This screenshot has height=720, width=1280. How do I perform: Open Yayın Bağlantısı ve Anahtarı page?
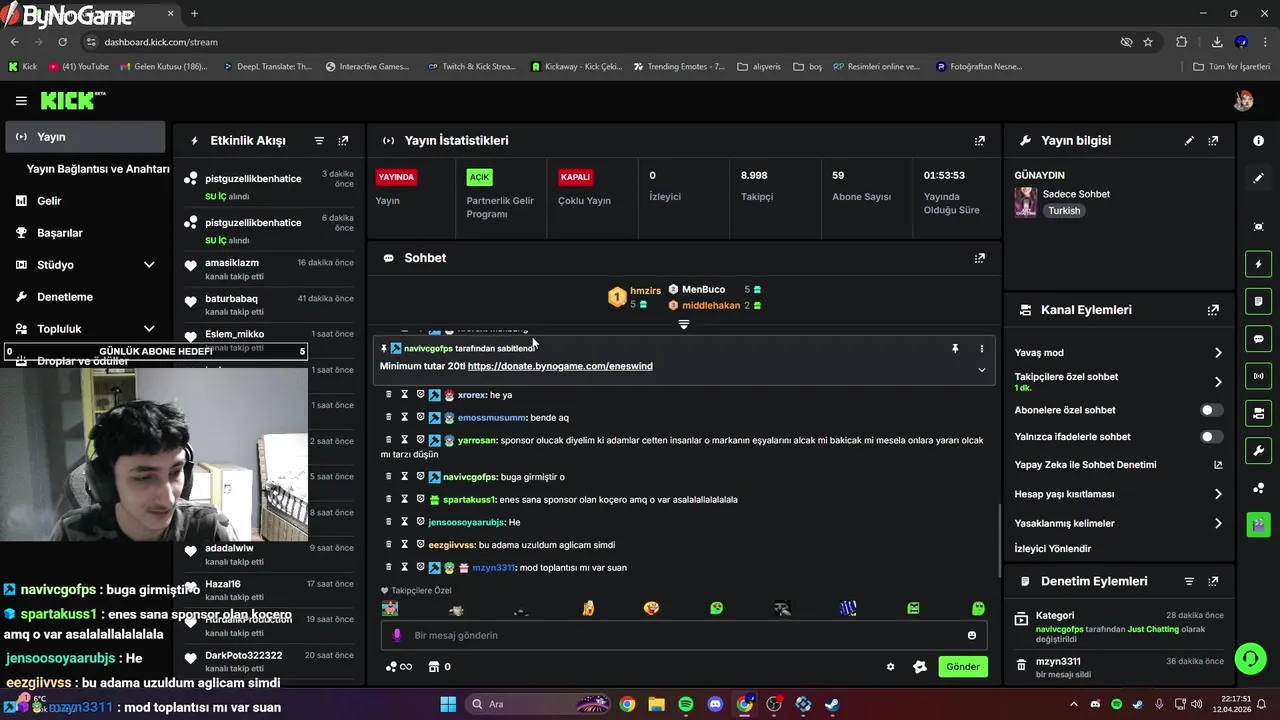click(x=98, y=169)
